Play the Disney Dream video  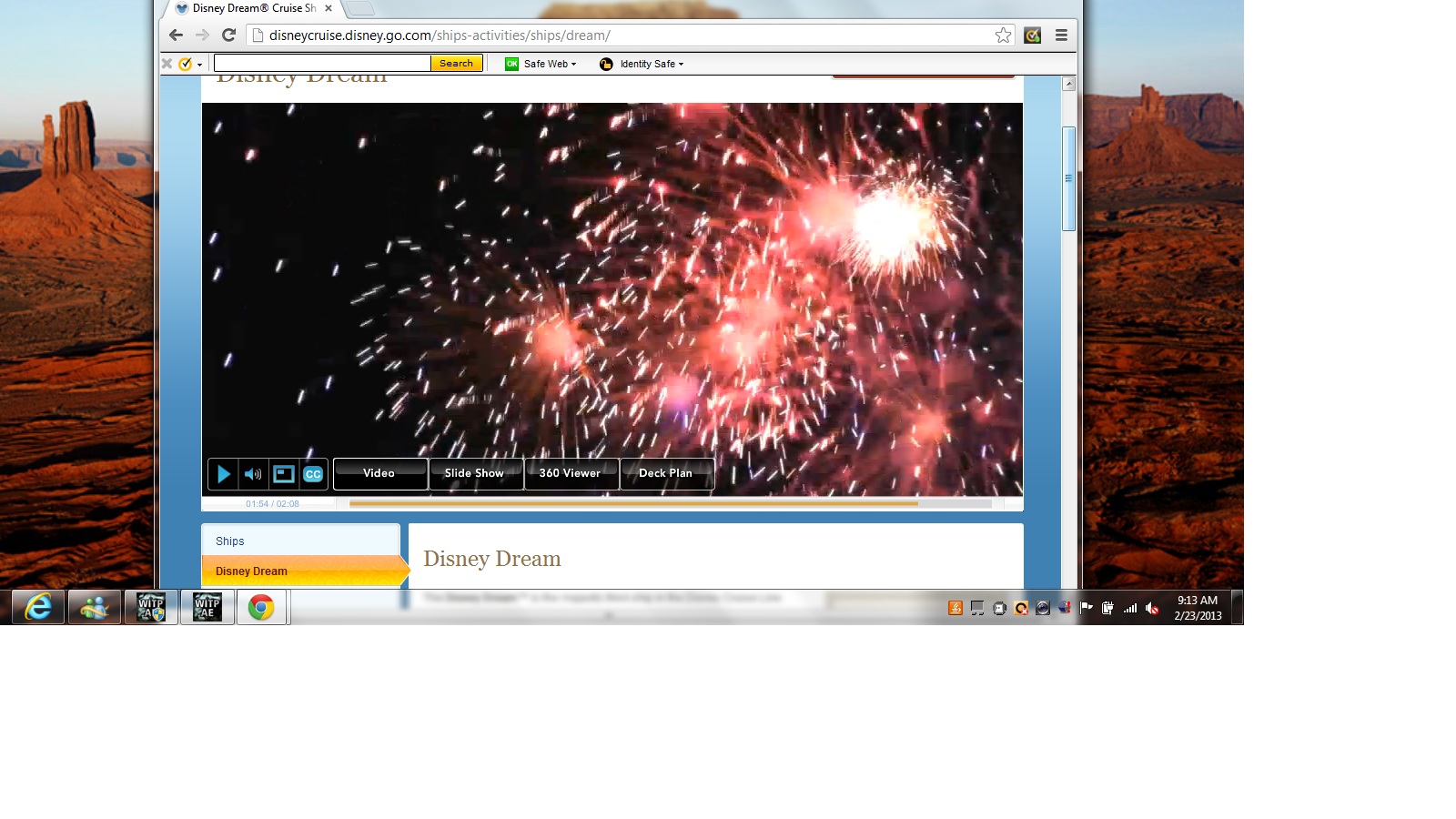(223, 474)
